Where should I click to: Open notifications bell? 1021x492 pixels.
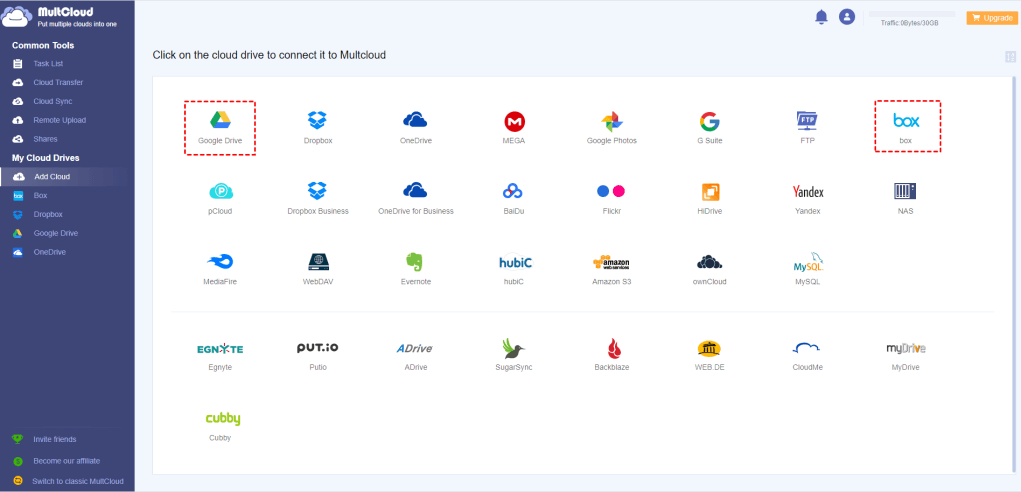[821, 18]
